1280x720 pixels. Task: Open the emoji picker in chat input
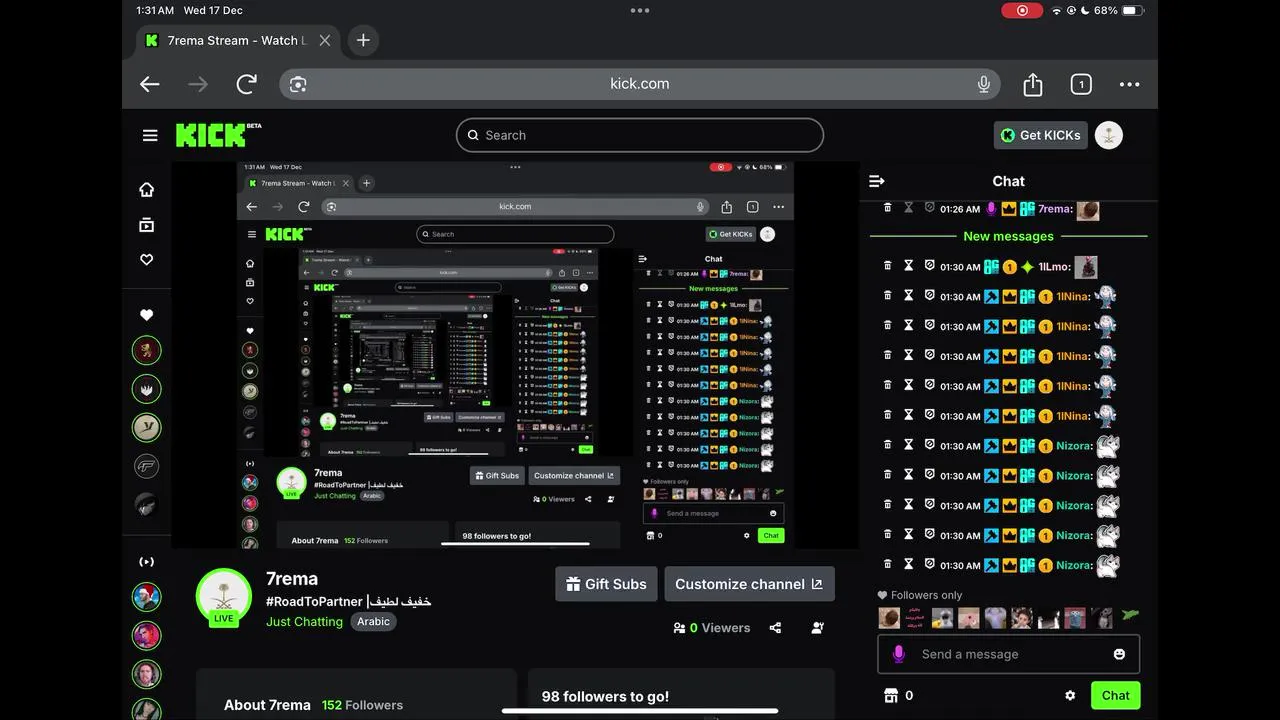point(1119,654)
